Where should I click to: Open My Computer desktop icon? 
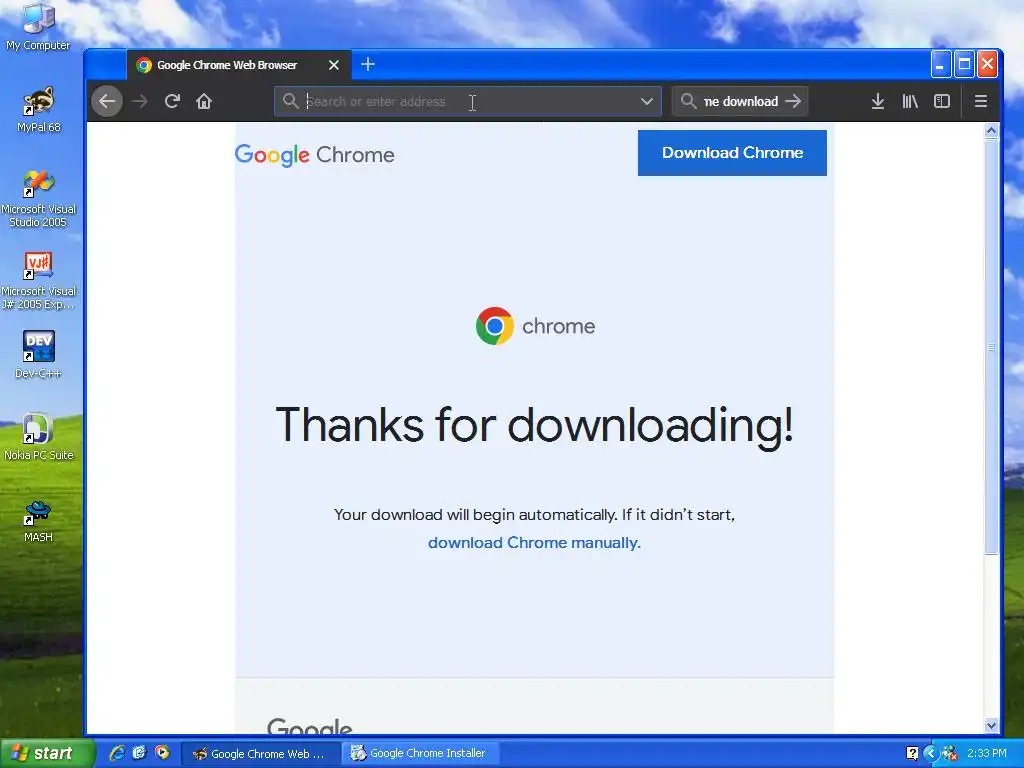click(x=38, y=27)
